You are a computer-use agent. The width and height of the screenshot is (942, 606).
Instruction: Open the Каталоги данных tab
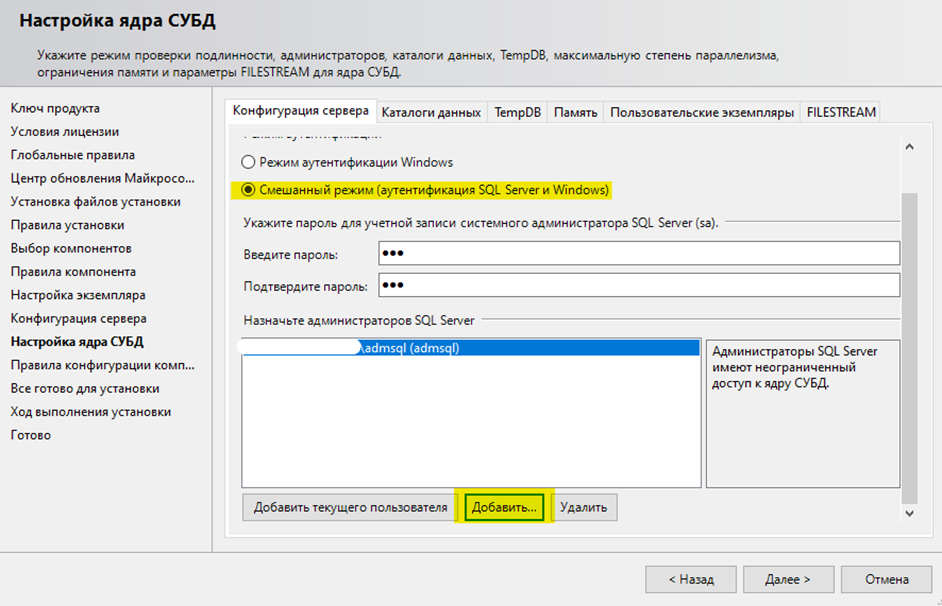[x=431, y=112]
